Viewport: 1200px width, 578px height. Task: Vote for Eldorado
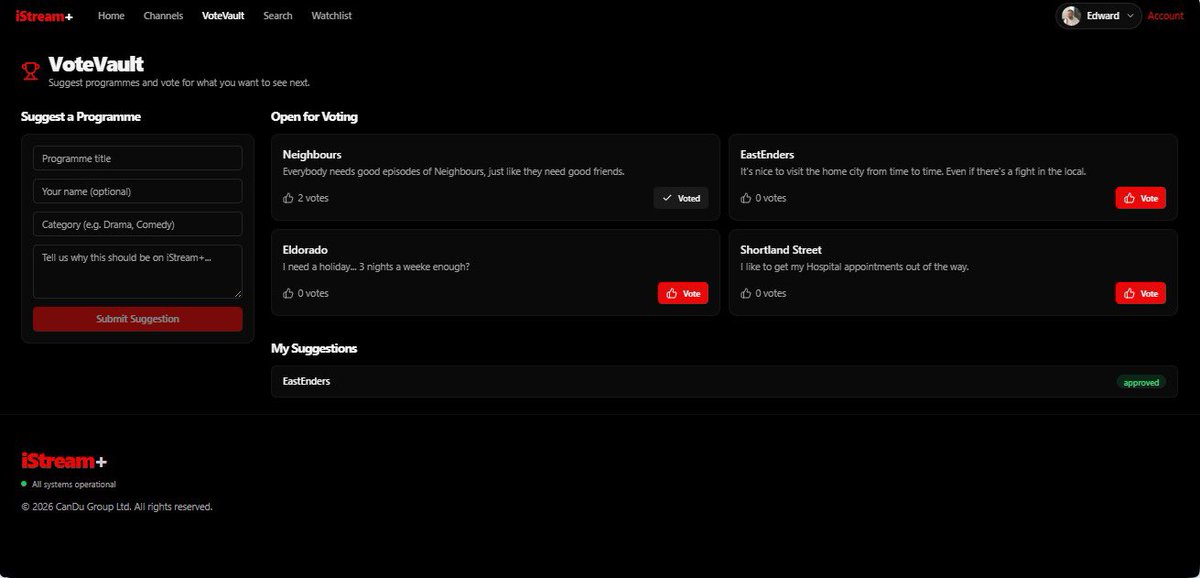(683, 293)
